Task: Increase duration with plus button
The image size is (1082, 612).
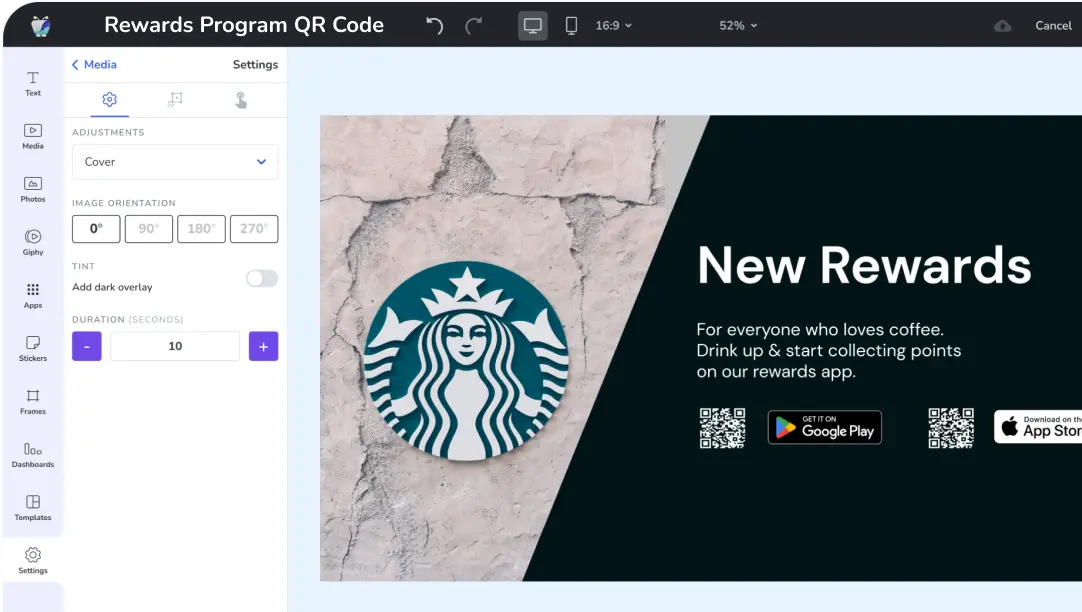Action: coord(264,346)
